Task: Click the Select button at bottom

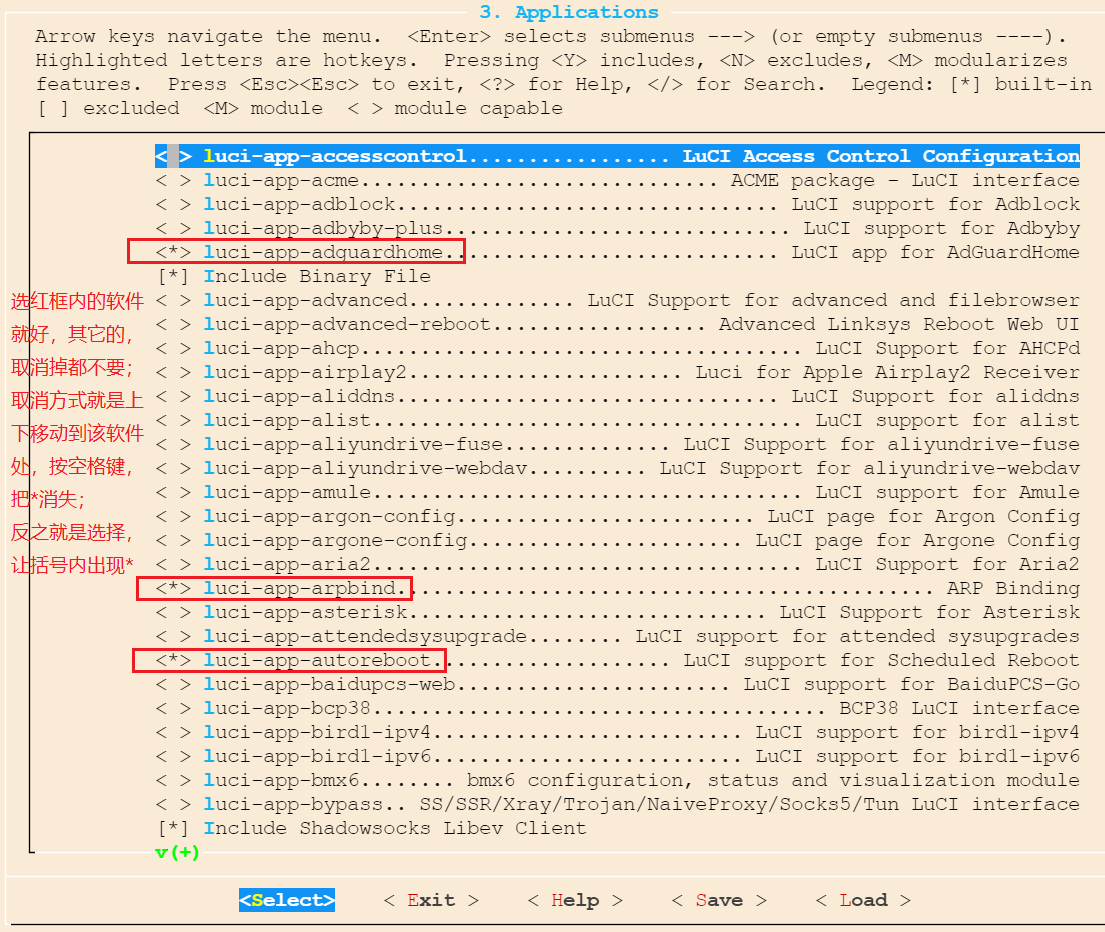Action: 287,900
